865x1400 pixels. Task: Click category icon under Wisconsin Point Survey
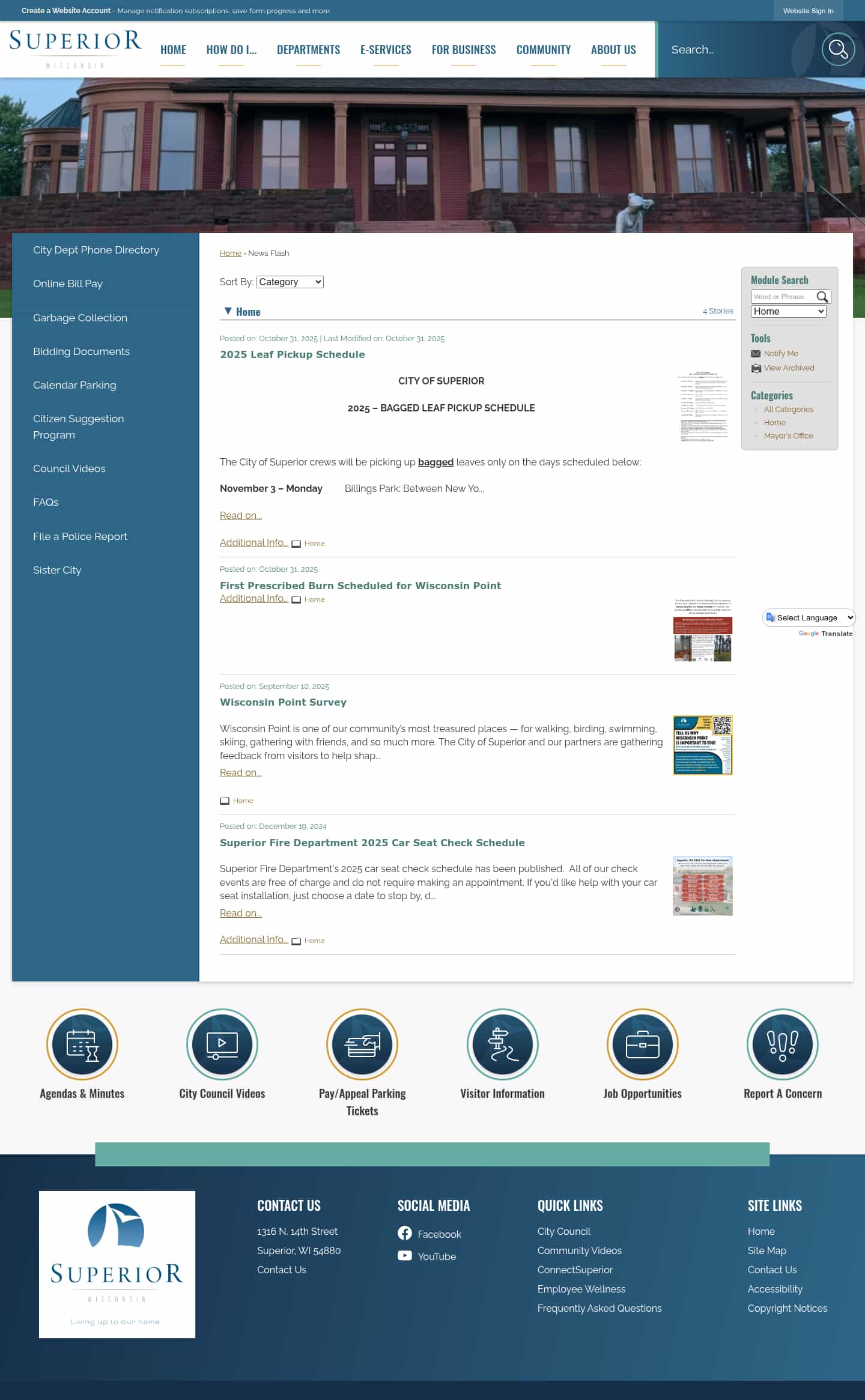coord(225,801)
